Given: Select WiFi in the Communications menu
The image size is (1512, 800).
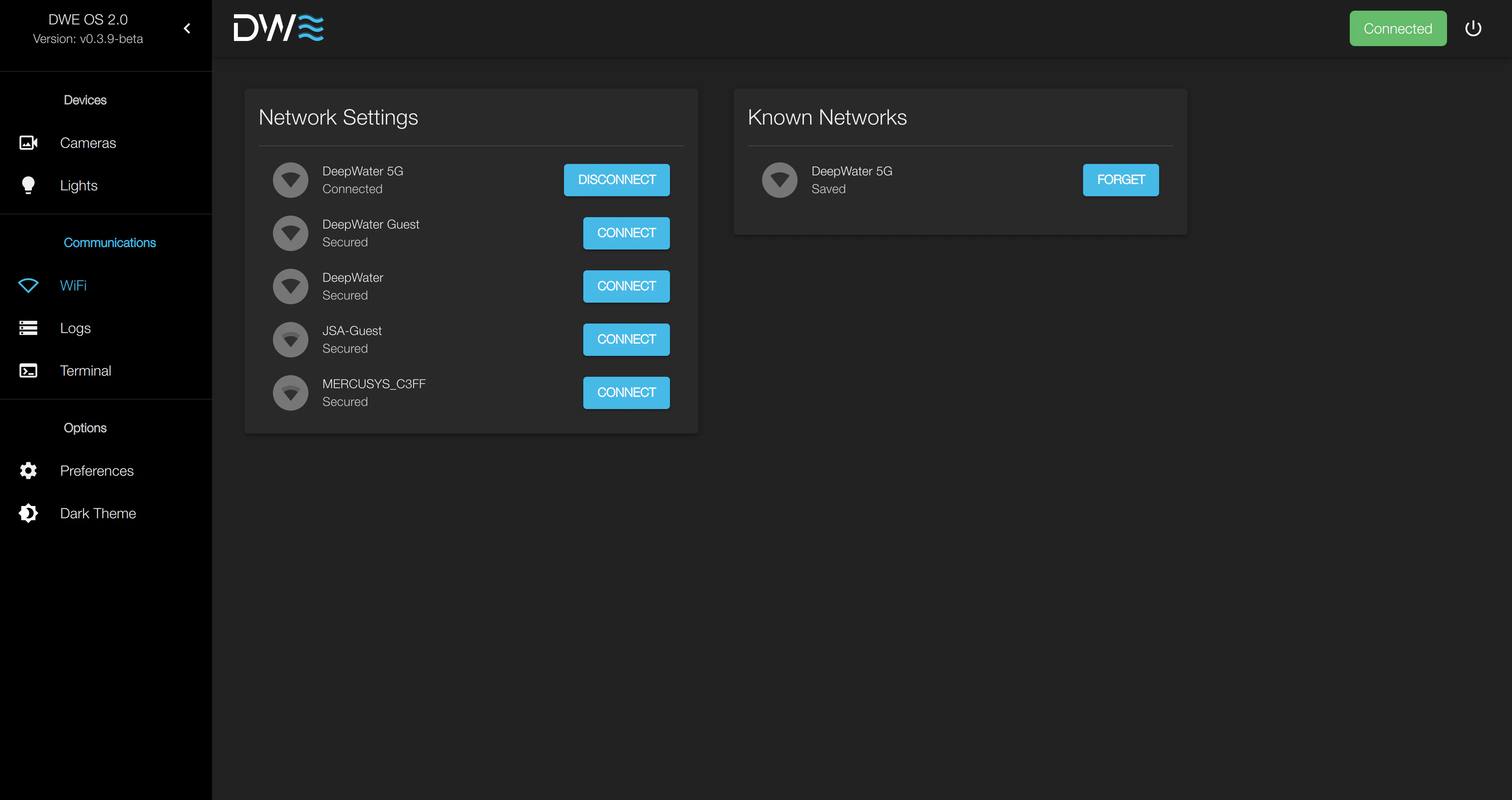Looking at the screenshot, I should (74, 285).
